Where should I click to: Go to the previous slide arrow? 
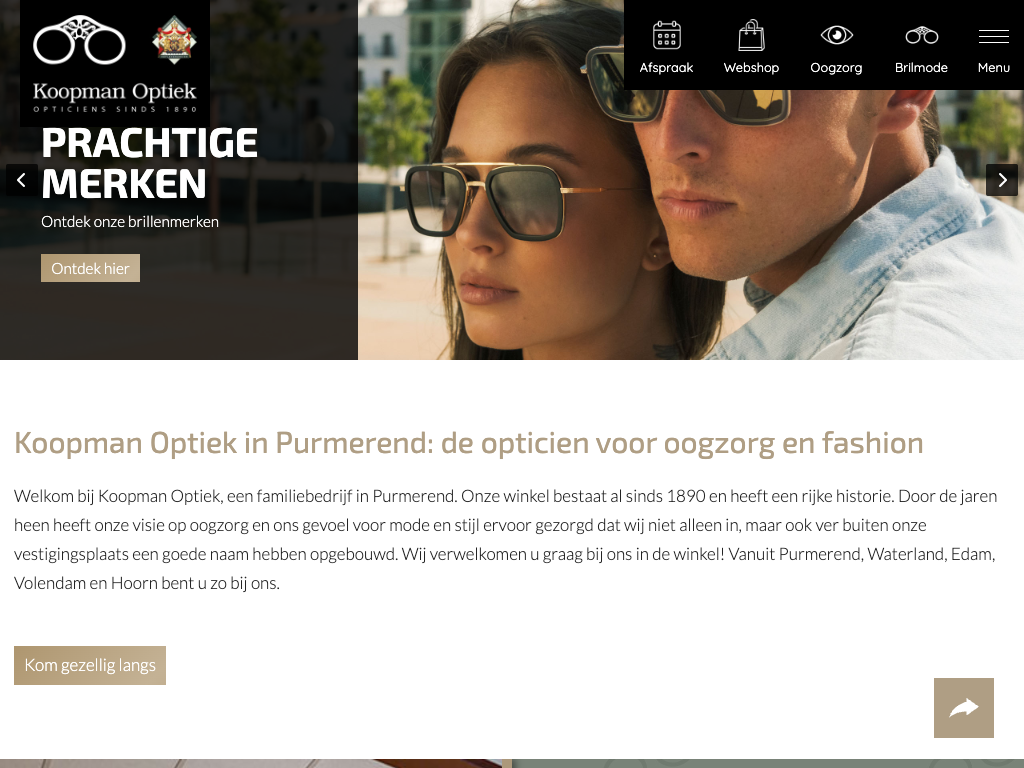[22, 180]
